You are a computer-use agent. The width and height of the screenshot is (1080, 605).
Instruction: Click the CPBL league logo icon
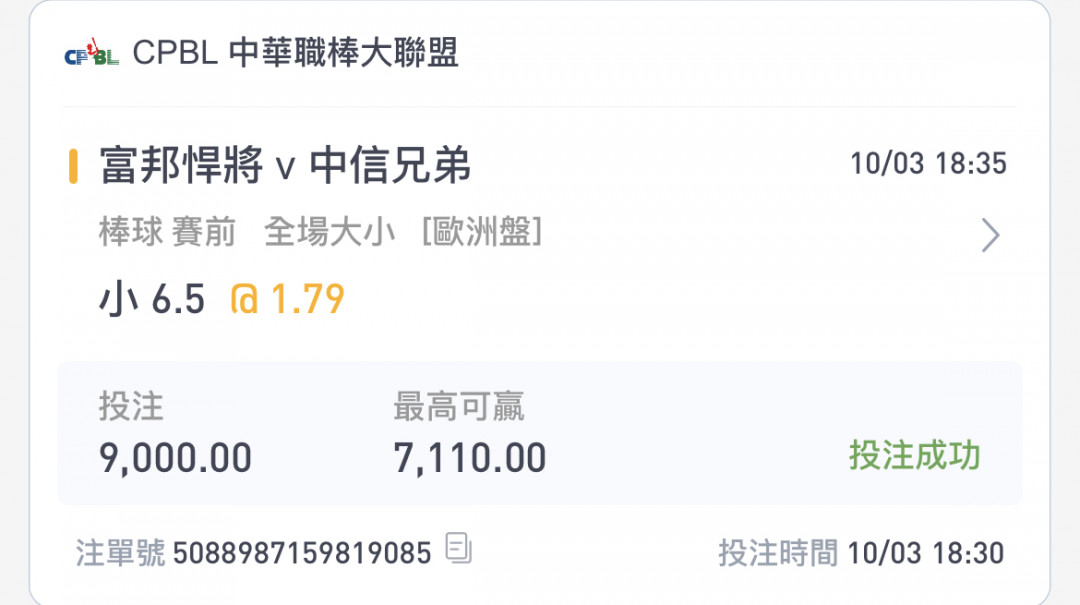pos(91,52)
